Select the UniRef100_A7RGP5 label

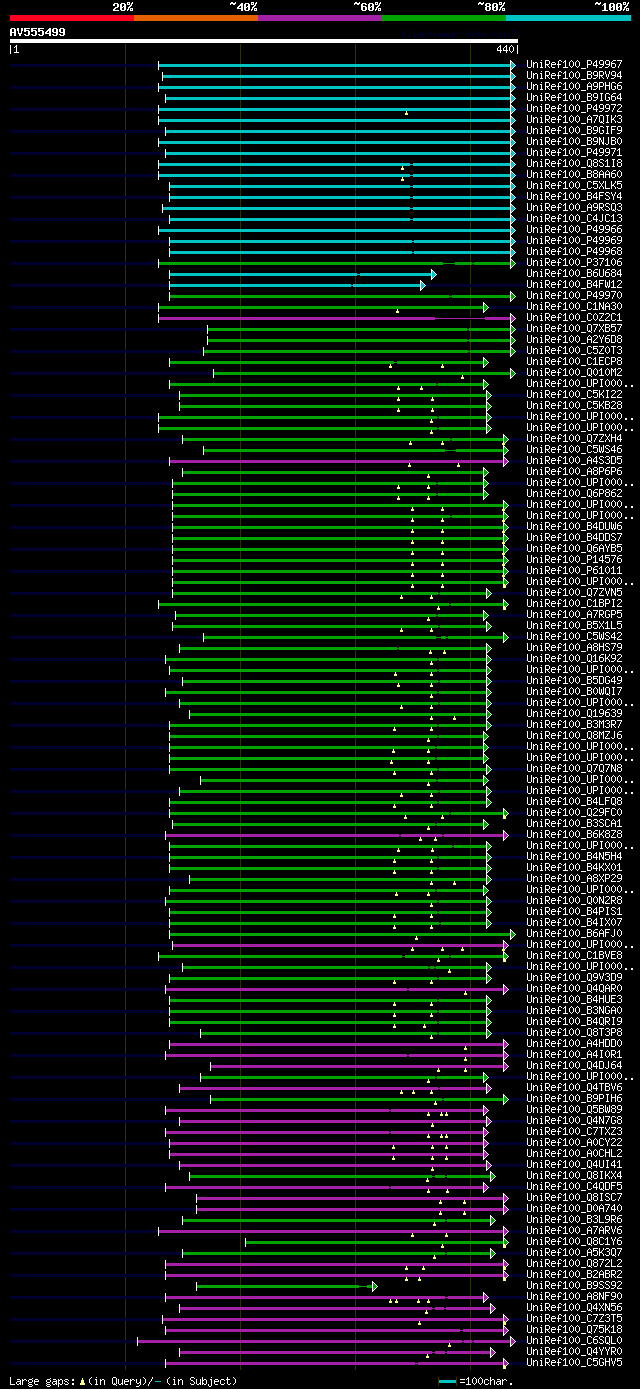(574, 614)
